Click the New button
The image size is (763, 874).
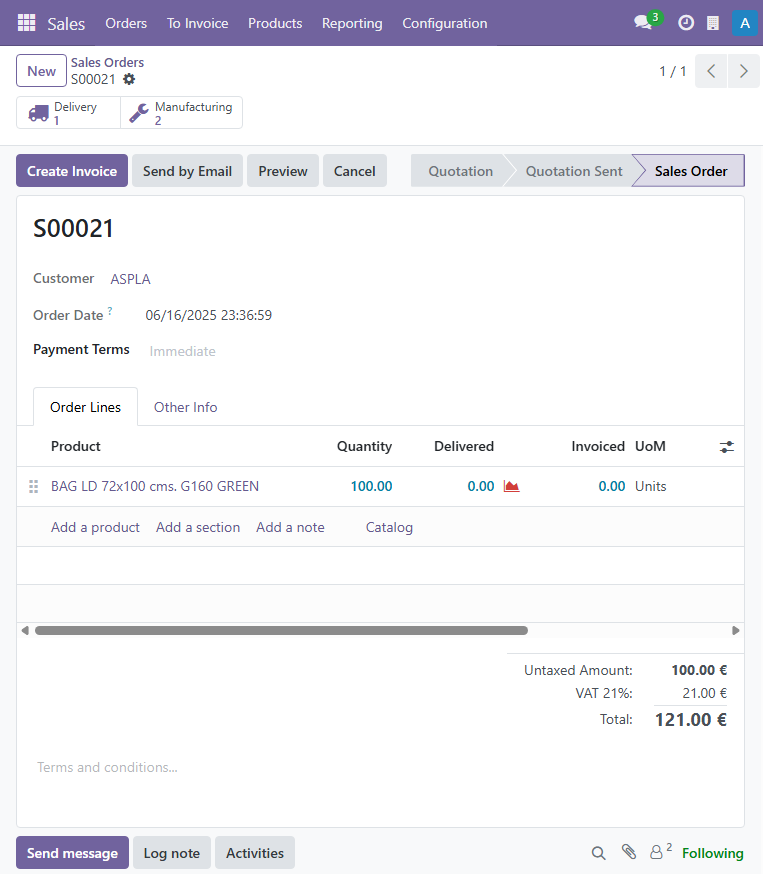41,71
